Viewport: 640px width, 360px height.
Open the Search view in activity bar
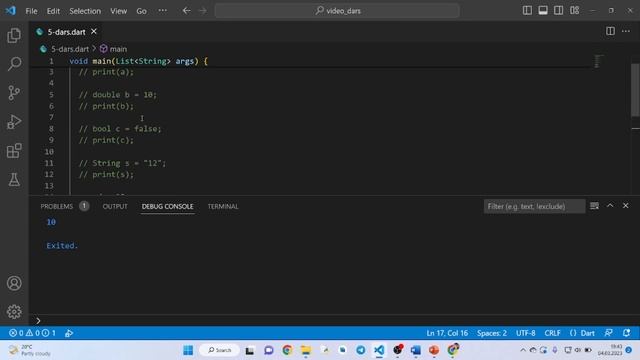click(x=14, y=64)
